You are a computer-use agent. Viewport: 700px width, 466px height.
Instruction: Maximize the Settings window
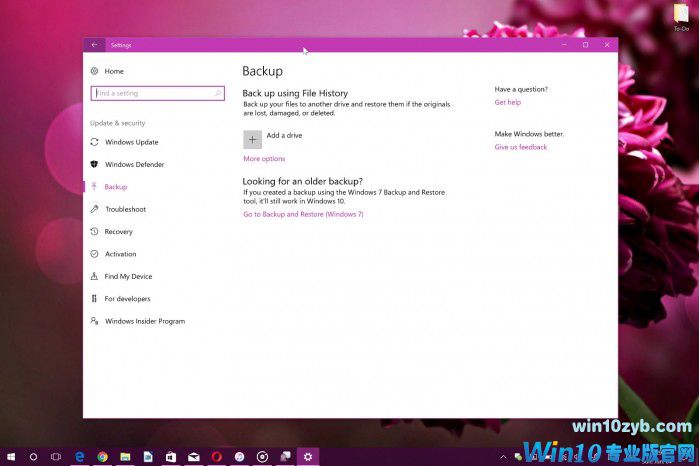pyautogui.click(x=585, y=45)
